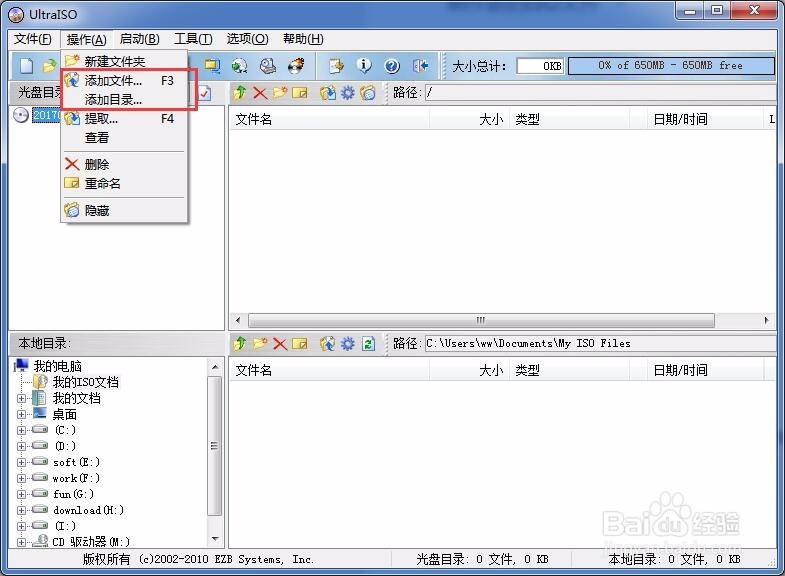Image resolution: width=785 pixels, height=576 pixels.
Task: Sort disc pane by 文件名 column header
Action: pos(329,120)
